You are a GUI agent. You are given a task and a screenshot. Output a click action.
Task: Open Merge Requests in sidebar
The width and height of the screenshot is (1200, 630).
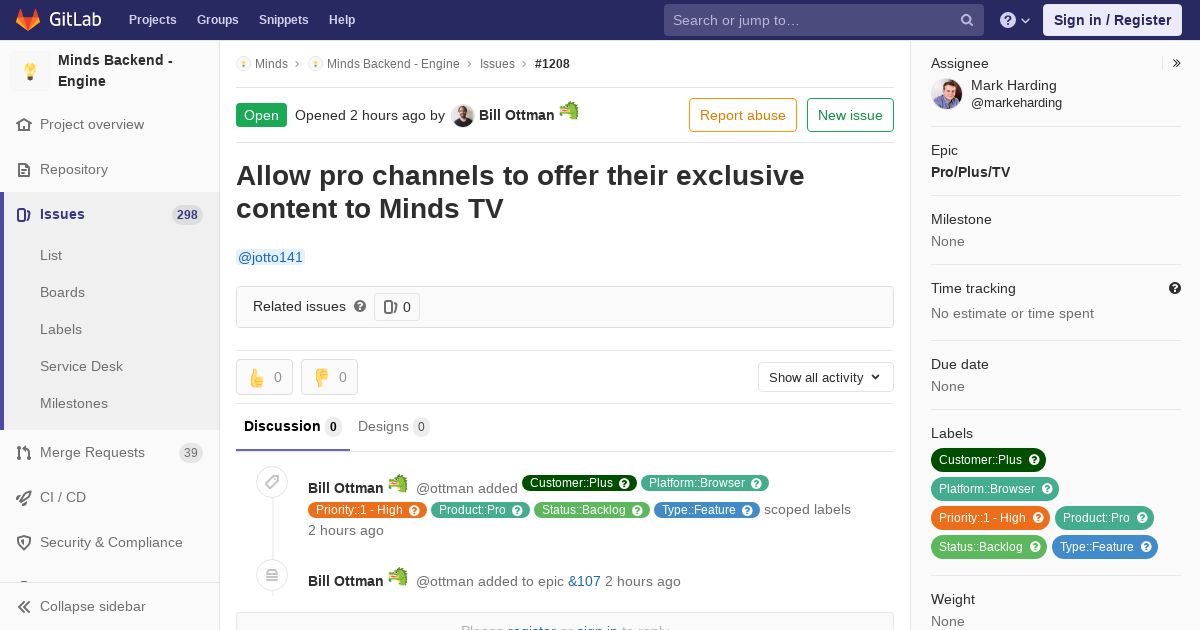pos(92,452)
